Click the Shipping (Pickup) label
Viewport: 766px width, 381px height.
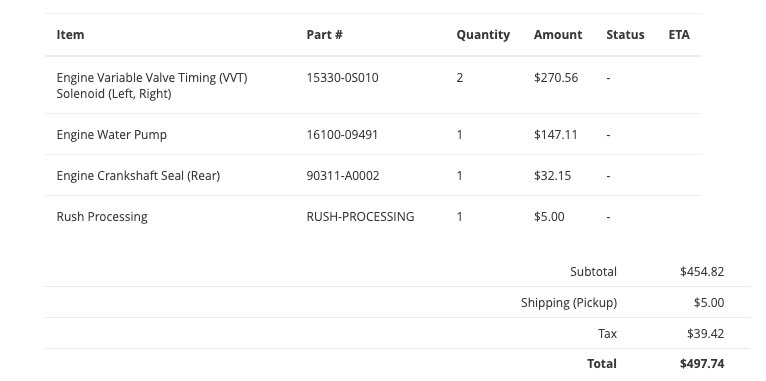click(x=569, y=303)
